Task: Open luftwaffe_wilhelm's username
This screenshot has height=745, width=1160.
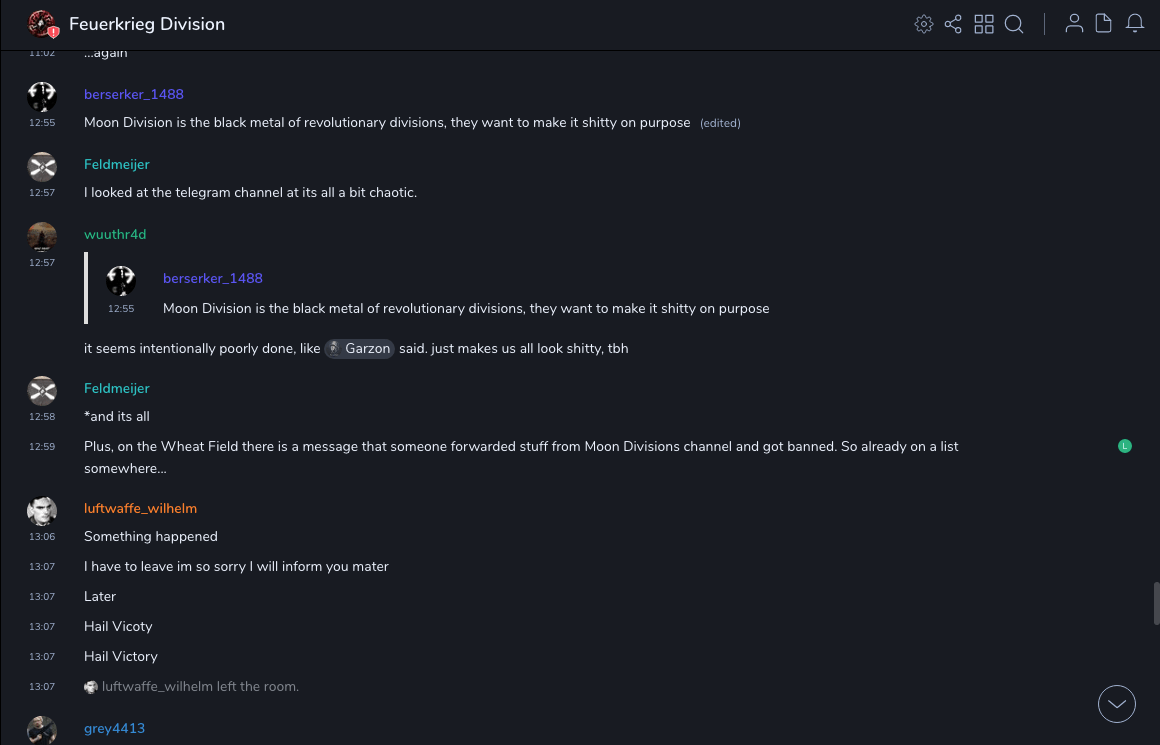Action: [141, 508]
